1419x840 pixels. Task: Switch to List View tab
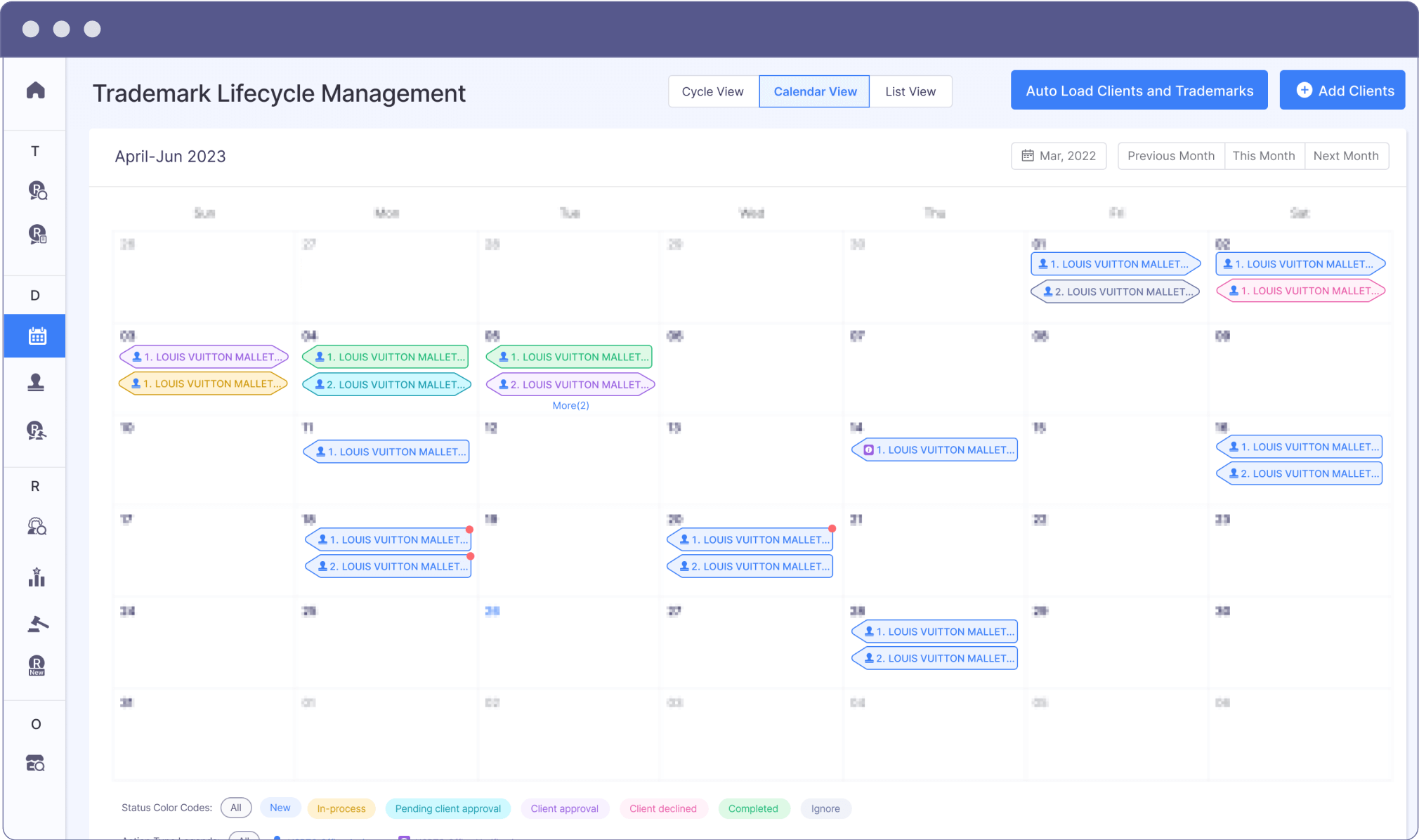coord(910,91)
